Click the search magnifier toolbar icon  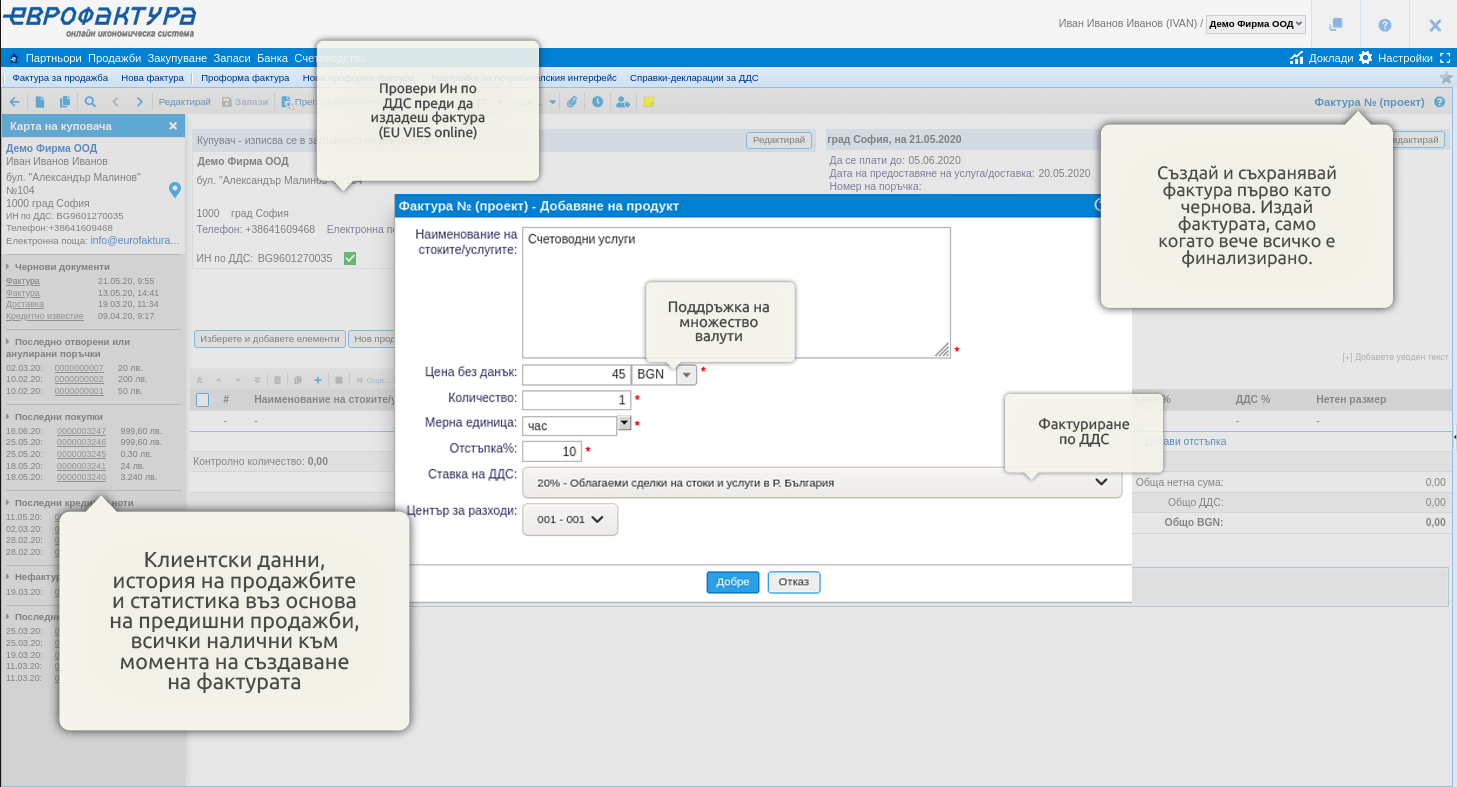tap(90, 102)
